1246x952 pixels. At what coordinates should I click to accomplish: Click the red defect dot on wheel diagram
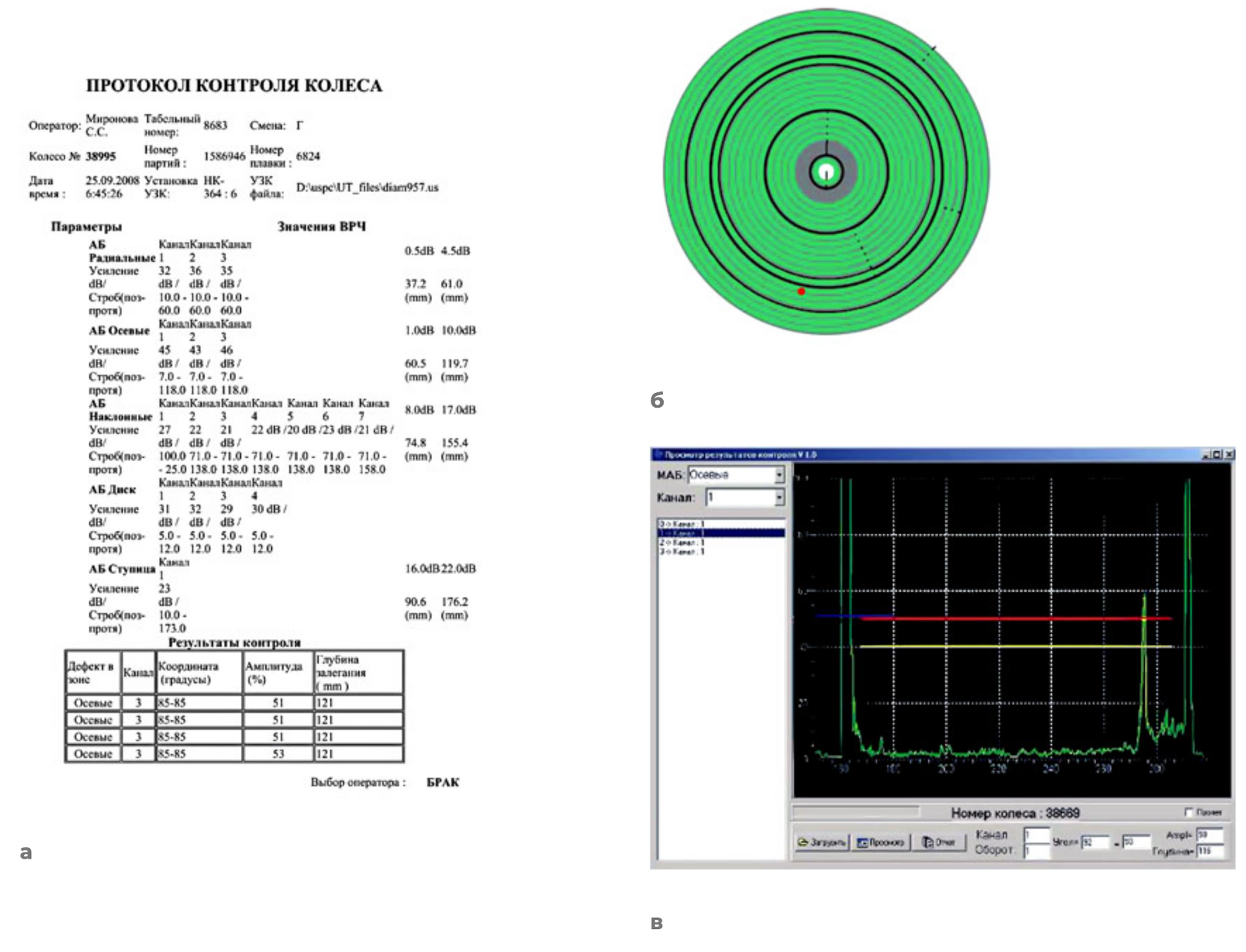click(801, 291)
